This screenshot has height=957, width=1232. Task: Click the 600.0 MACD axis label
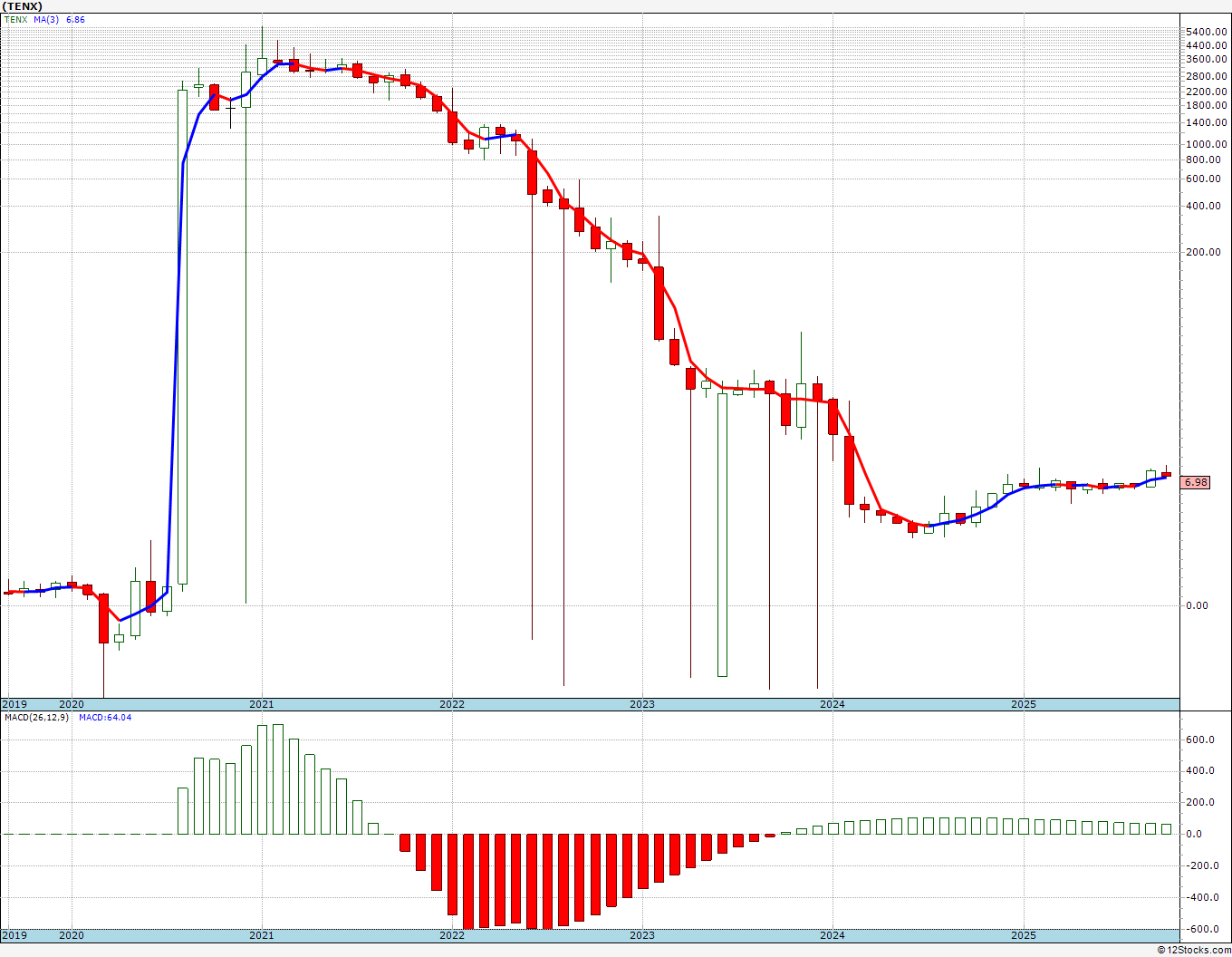pyautogui.click(x=1199, y=739)
